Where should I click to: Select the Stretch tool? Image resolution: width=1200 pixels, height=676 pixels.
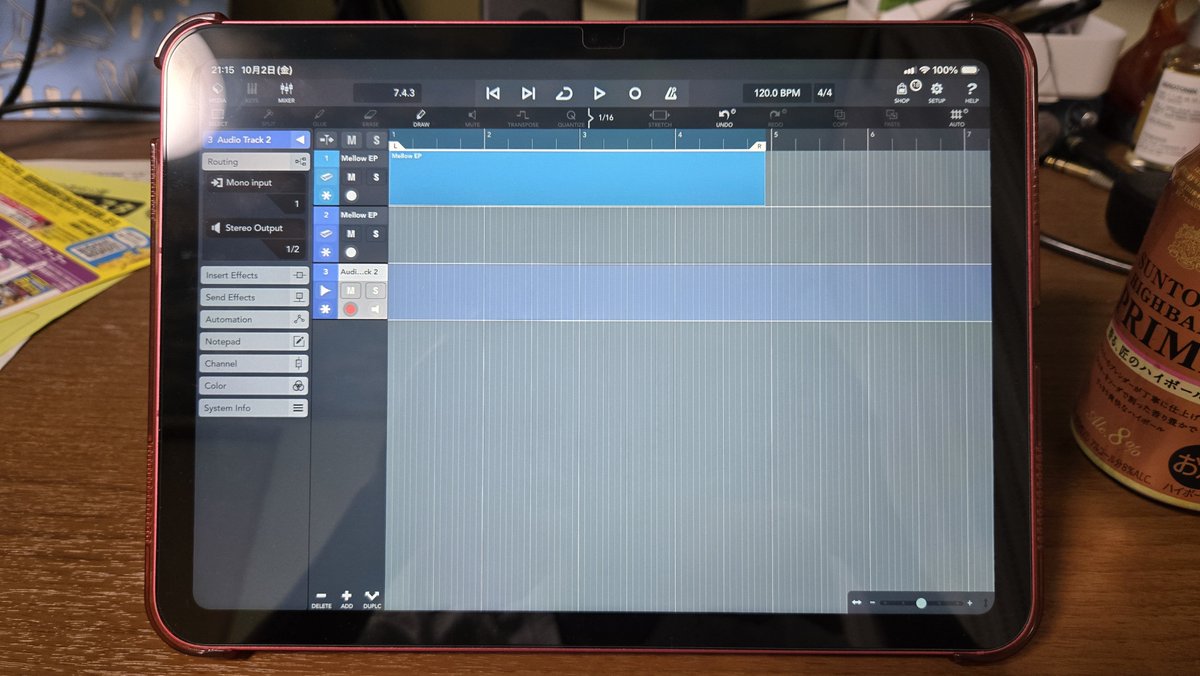tap(660, 118)
